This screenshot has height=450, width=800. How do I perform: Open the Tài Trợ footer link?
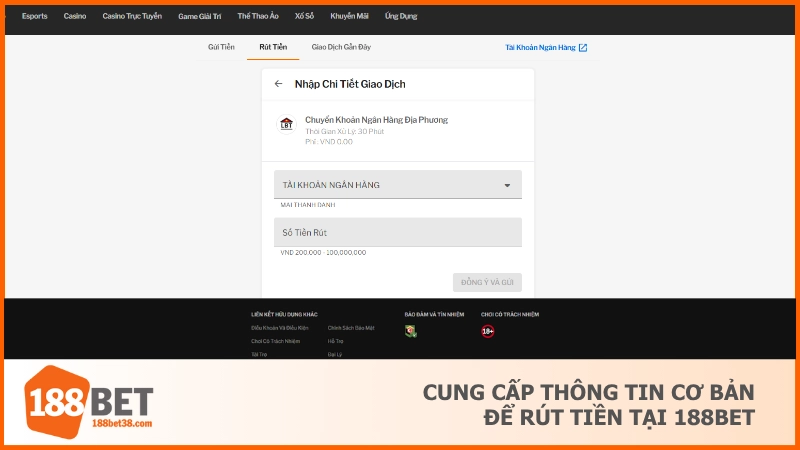(x=259, y=354)
